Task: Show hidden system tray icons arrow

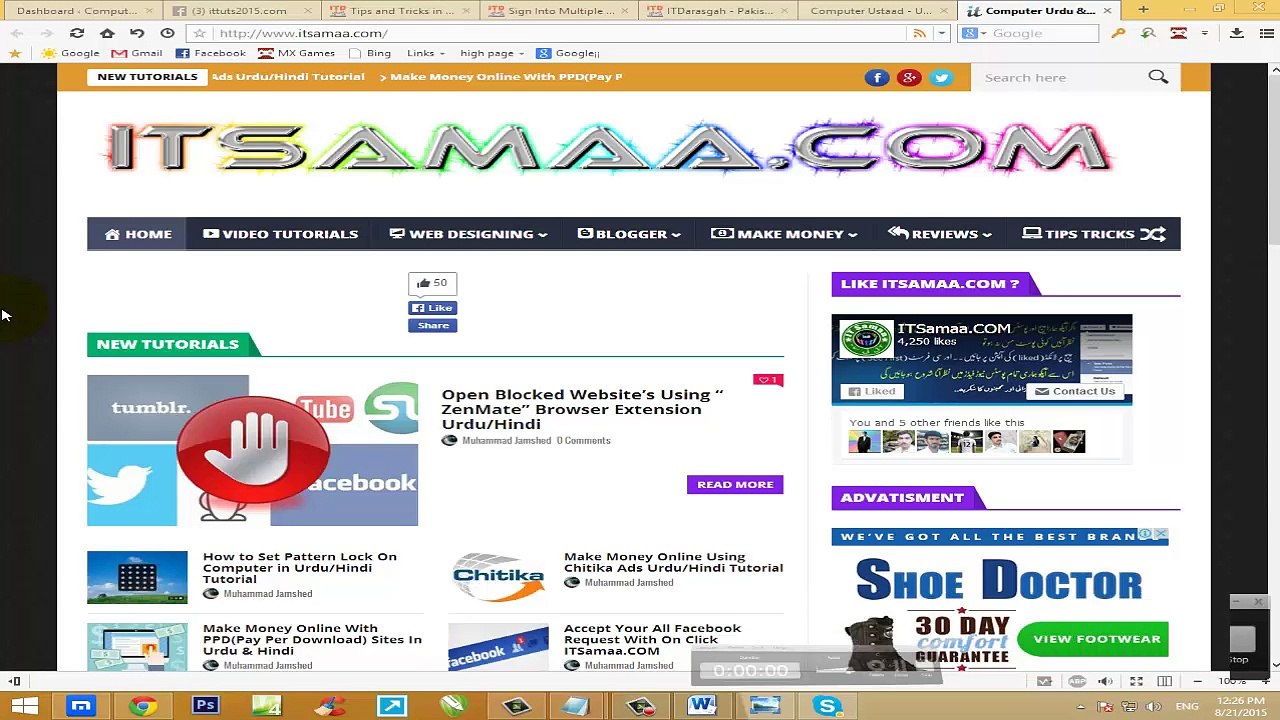Action: pos(1081,707)
